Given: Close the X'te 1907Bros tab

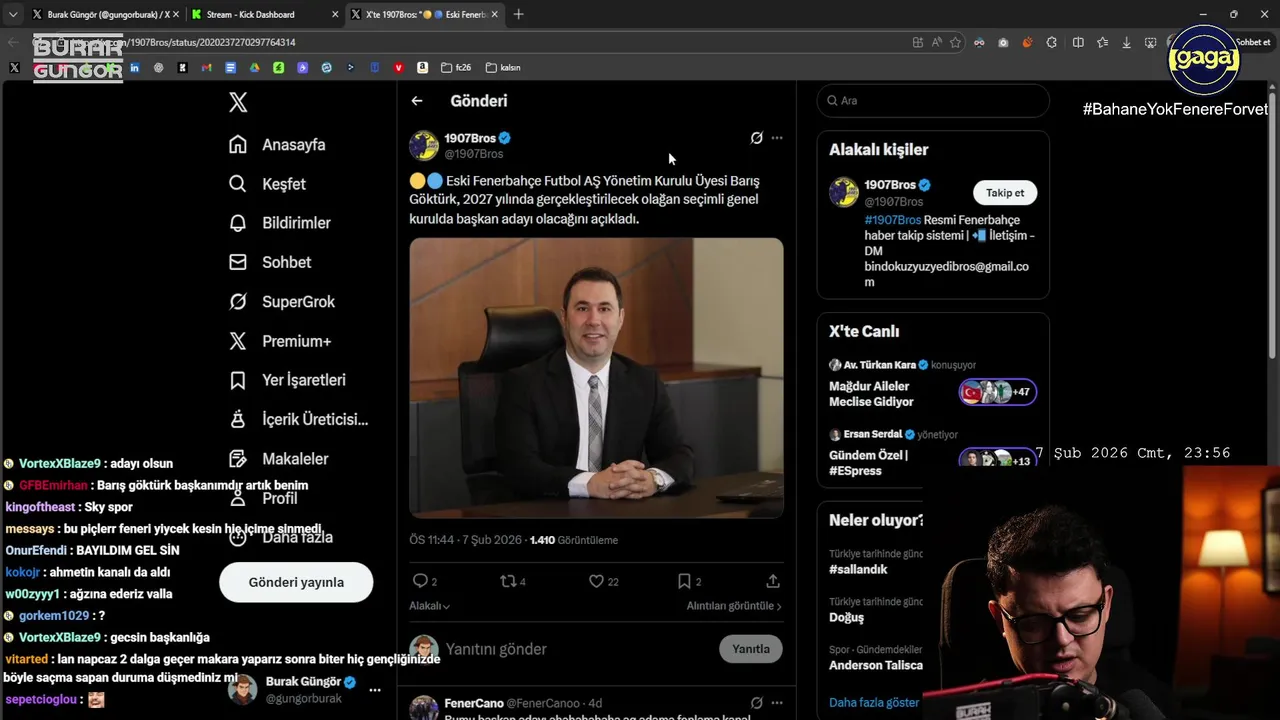Looking at the screenshot, I should point(494,15).
